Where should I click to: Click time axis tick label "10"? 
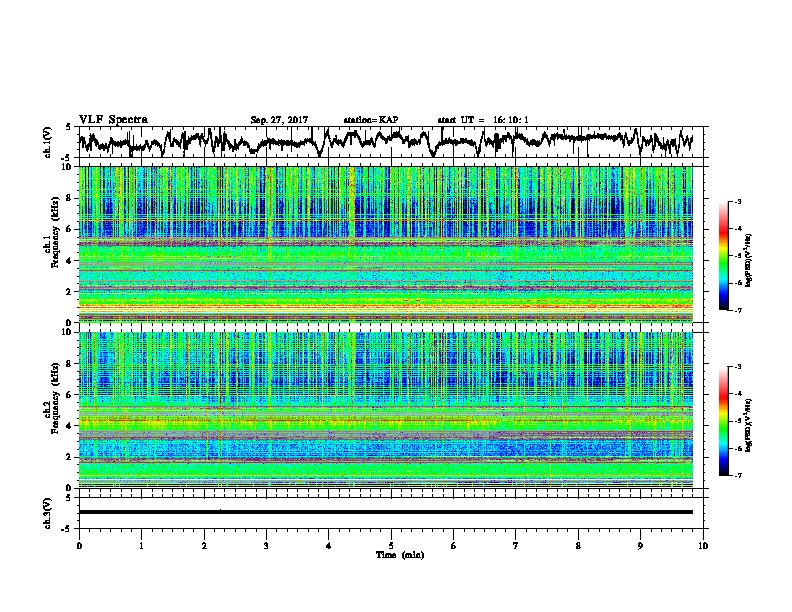[703, 546]
